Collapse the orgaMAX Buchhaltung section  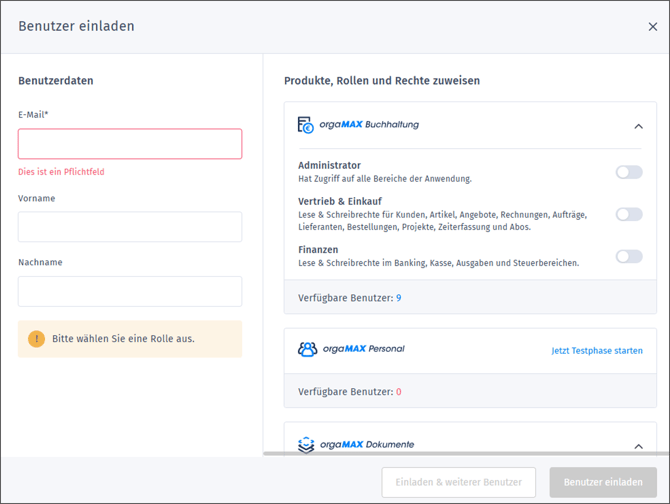tap(638, 126)
